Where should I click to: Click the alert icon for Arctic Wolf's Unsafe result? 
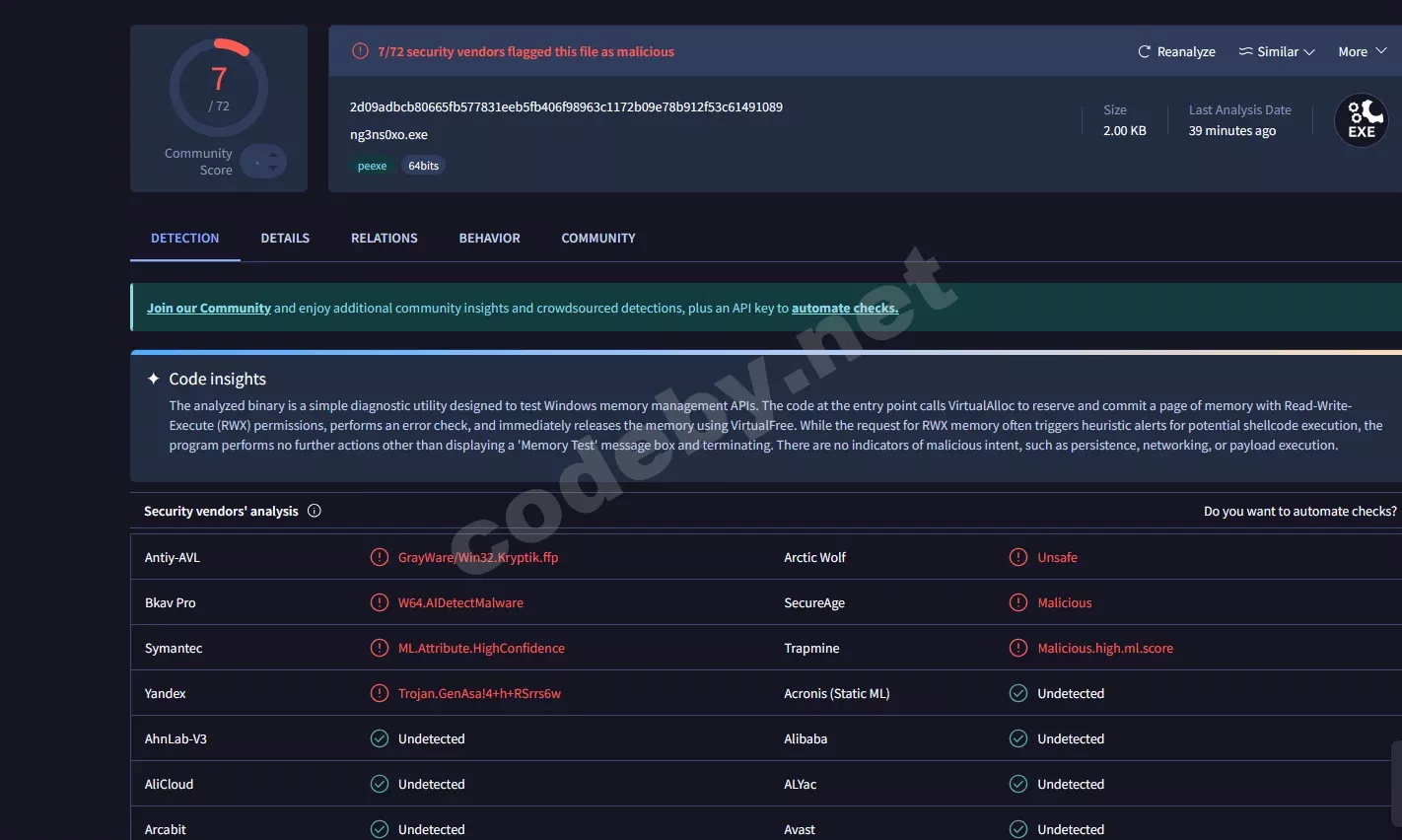point(1018,557)
